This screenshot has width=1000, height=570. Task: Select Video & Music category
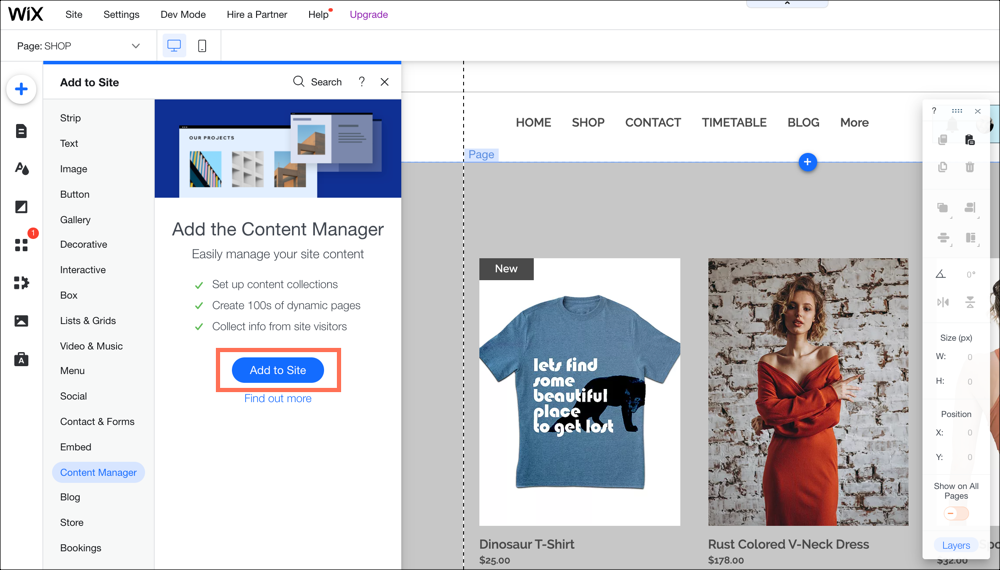[x=91, y=346]
